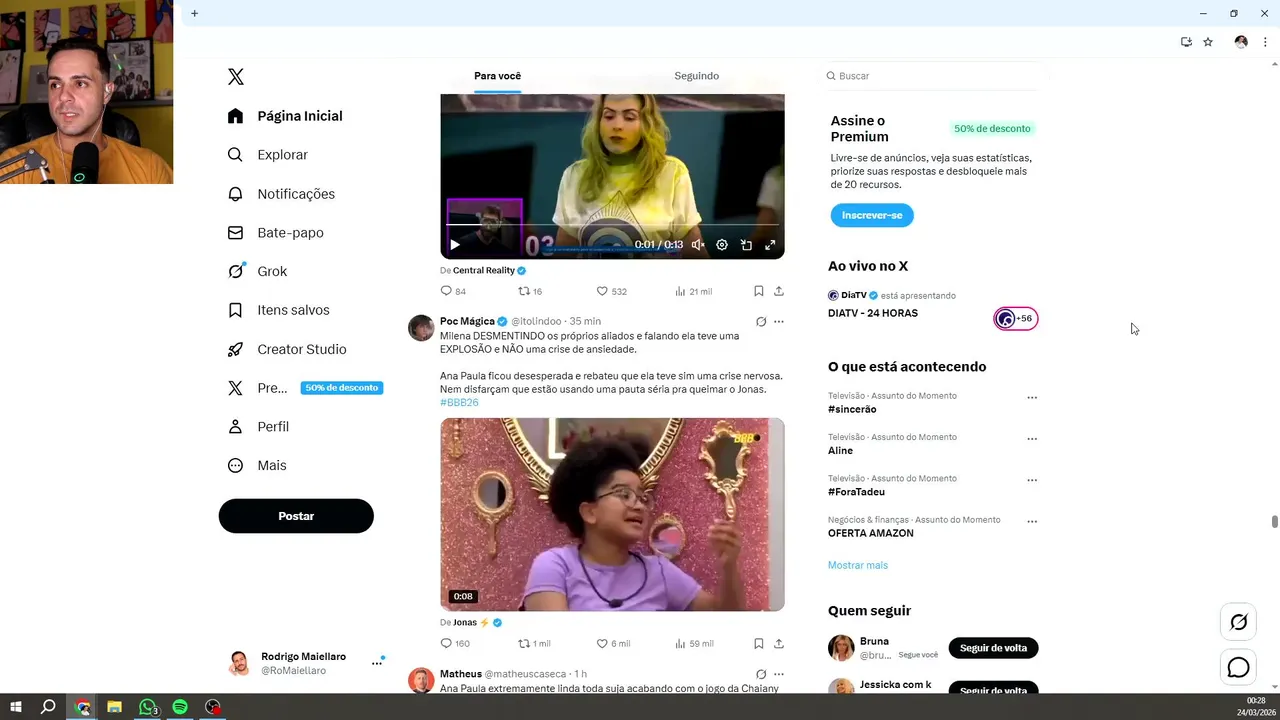Share the Central Reality post

pos(779,291)
